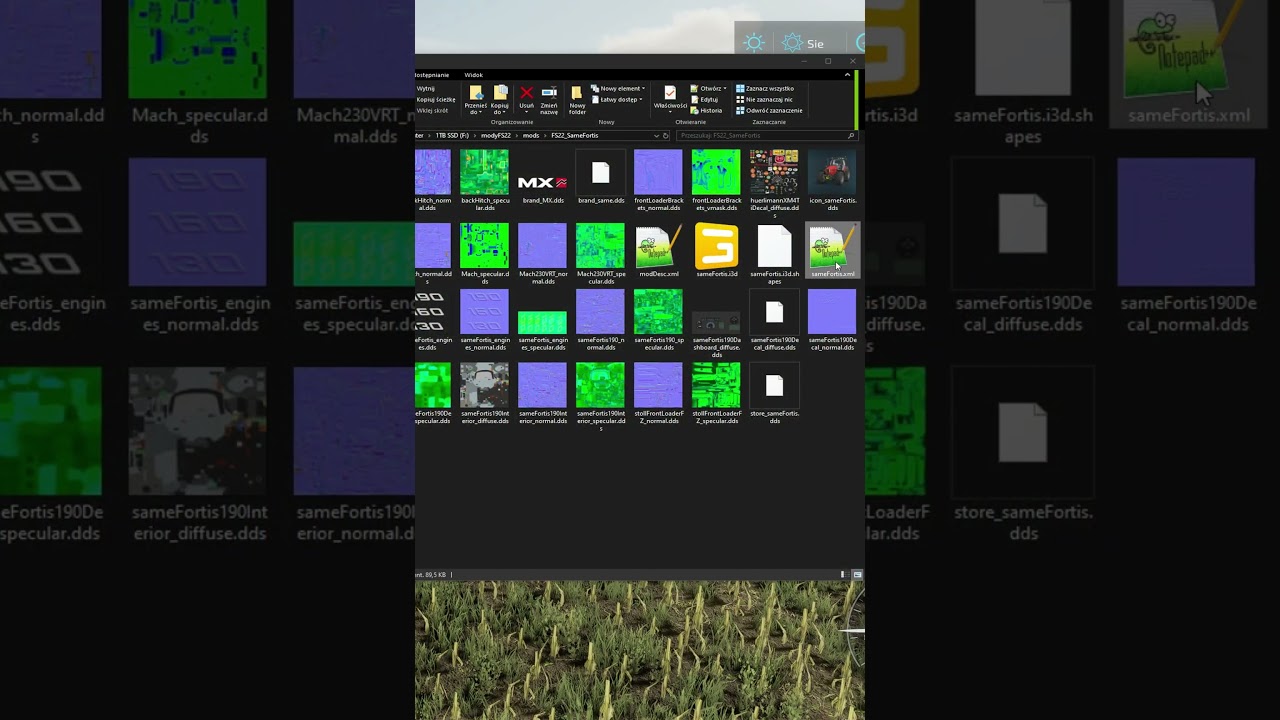The height and width of the screenshot is (720, 1280).
Task: Navigate to 1TB SSD (F:) breadcrumb
Action: tap(452, 135)
